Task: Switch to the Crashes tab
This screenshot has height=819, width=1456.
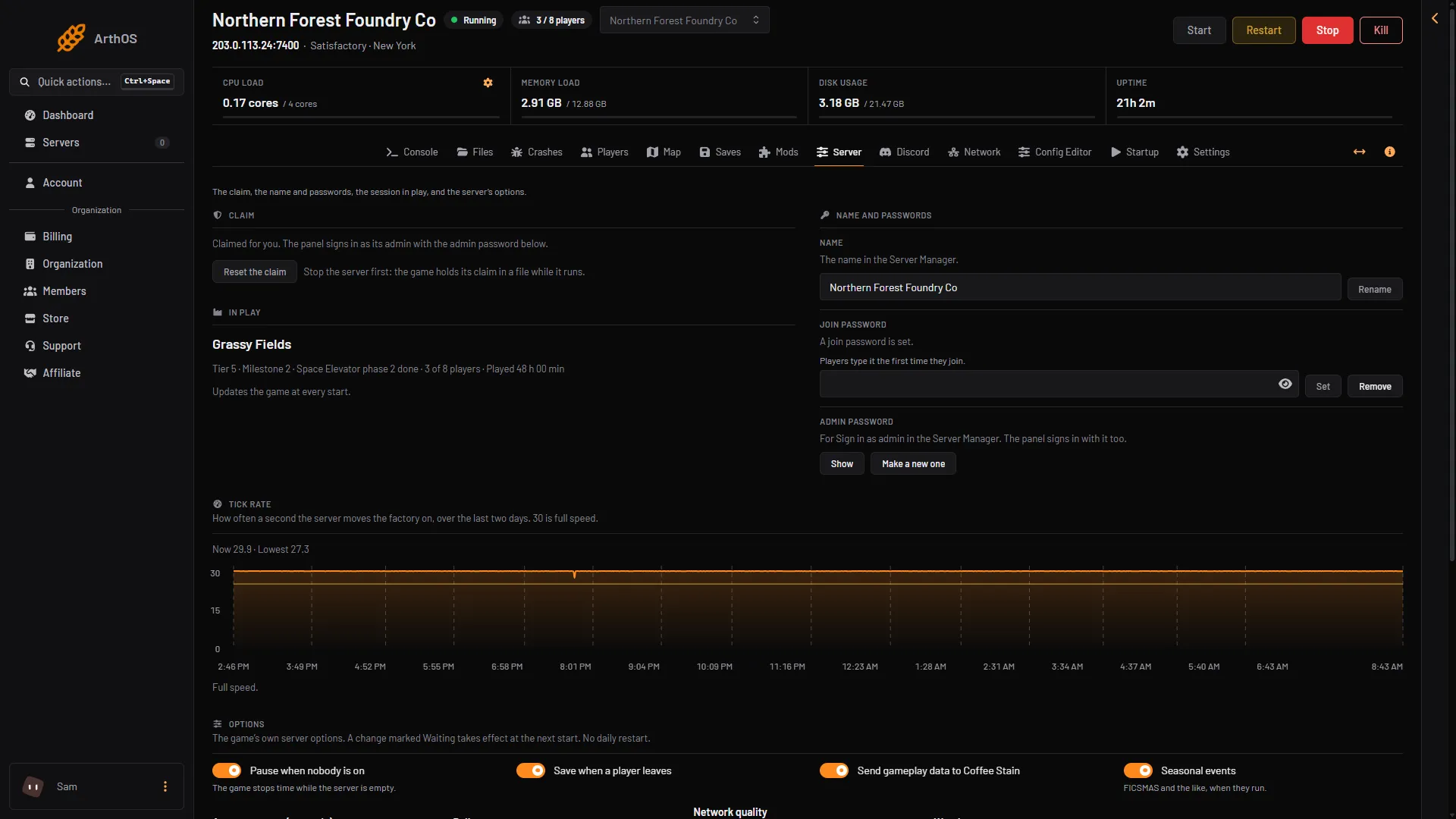Action: point(537,152)
